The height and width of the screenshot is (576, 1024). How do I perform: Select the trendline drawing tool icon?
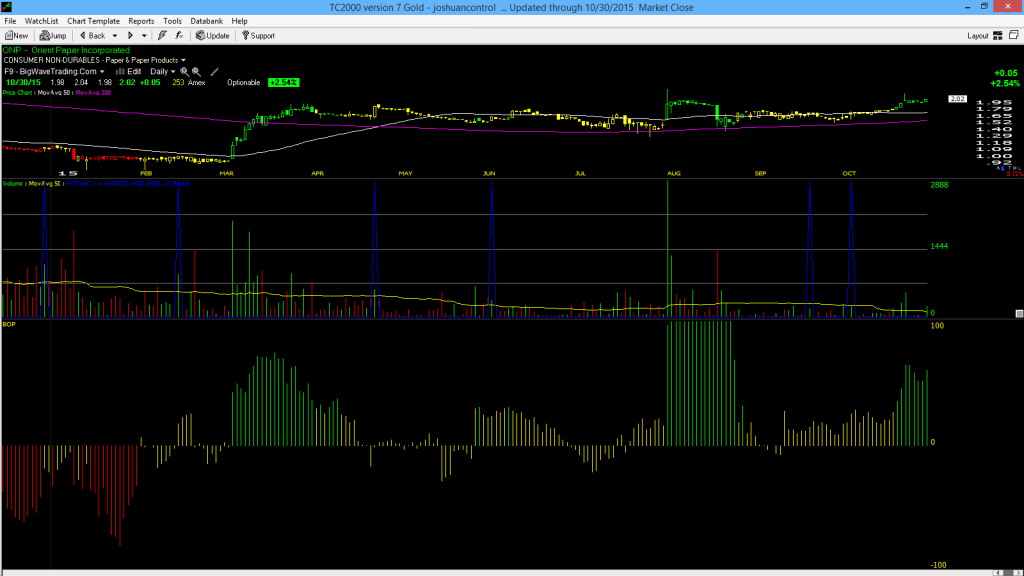(x=214, y=72)
